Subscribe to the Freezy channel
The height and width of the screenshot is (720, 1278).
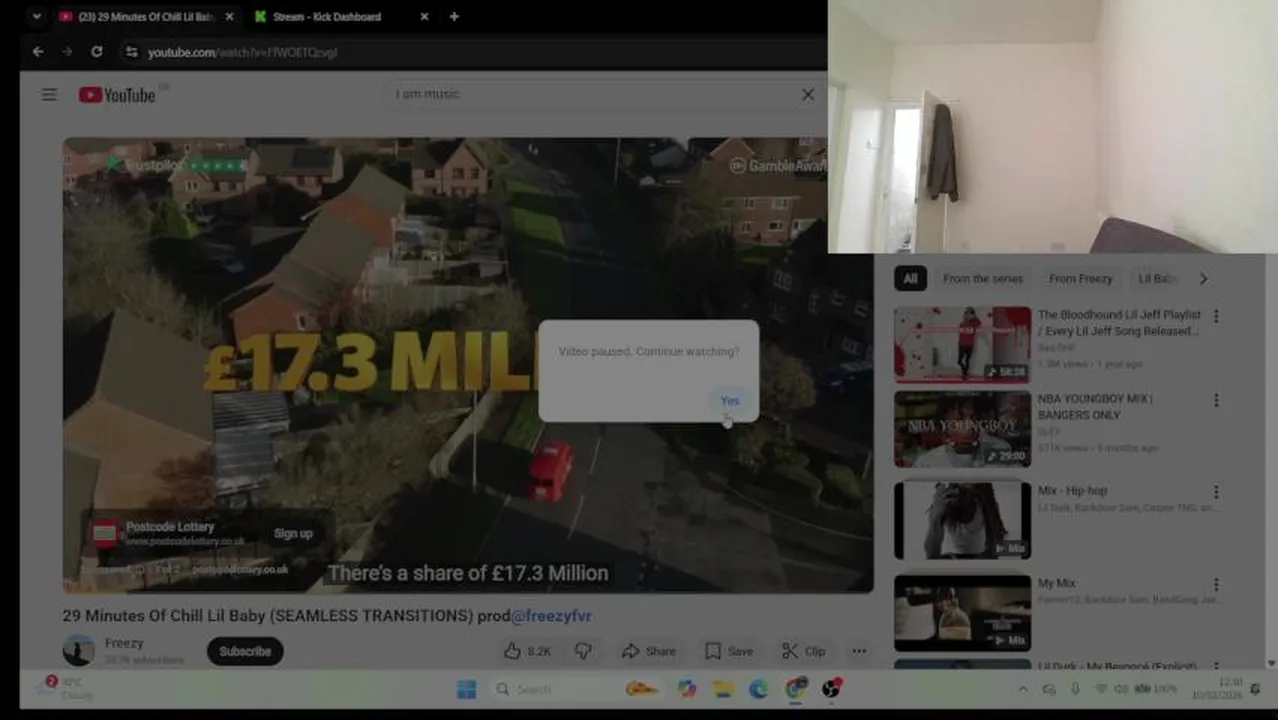245,651
